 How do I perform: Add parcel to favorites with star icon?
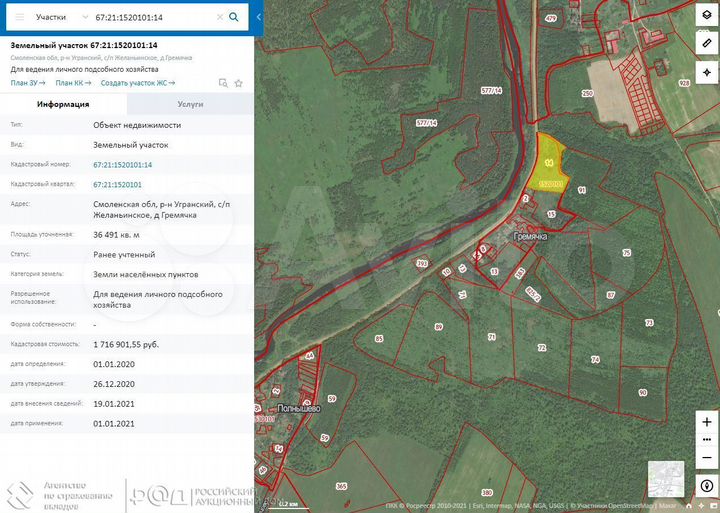238,83
